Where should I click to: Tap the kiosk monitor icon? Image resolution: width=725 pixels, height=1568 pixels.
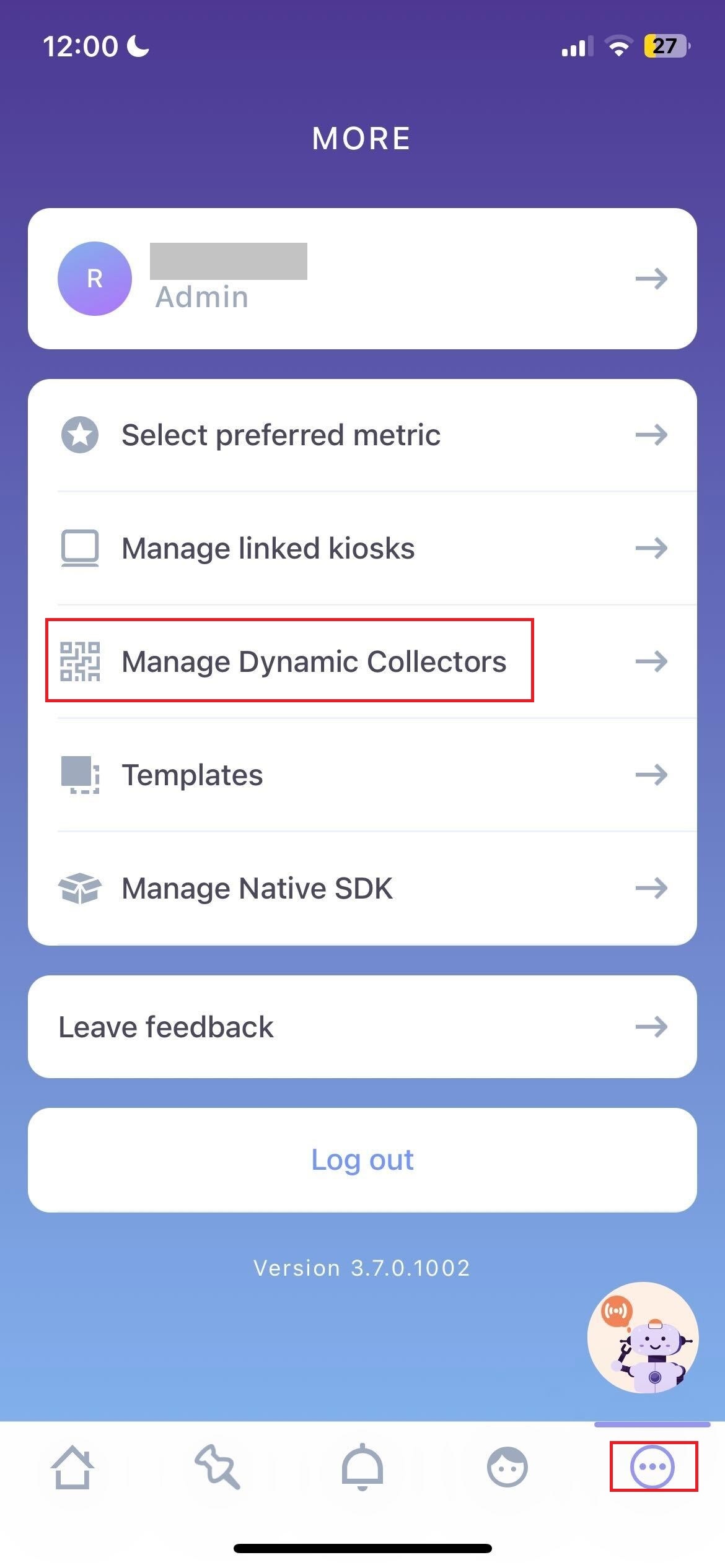pyautogui.click(x=79, y=548)
